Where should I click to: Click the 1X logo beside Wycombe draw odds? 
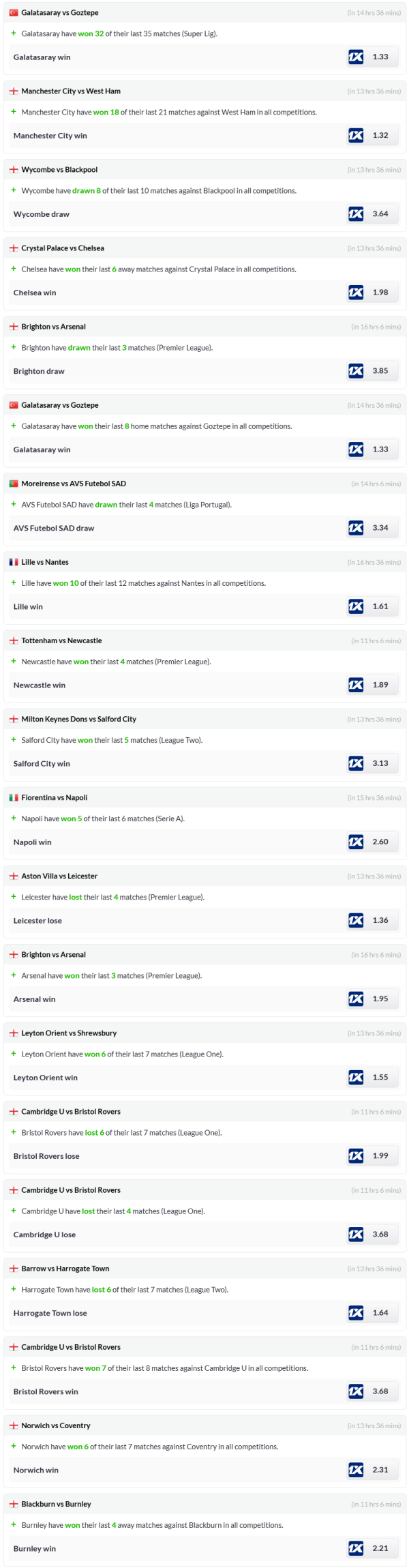(x=356, y=214)
